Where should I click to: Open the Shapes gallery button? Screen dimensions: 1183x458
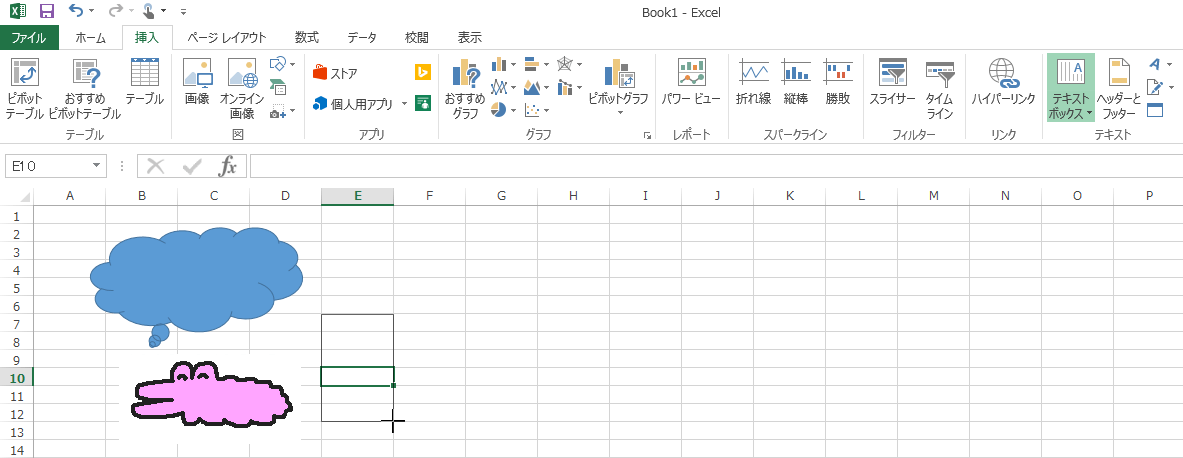click(x=281, y=64)
